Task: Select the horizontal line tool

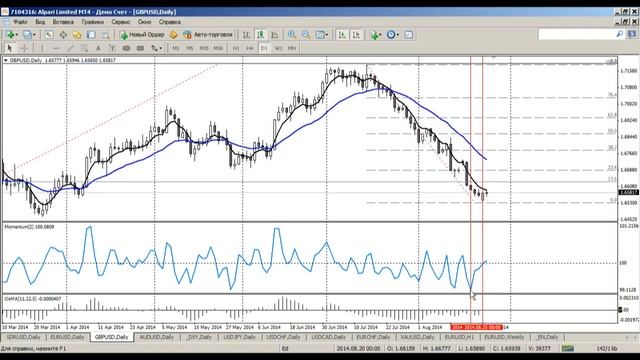Action: (x=56, y=48)
